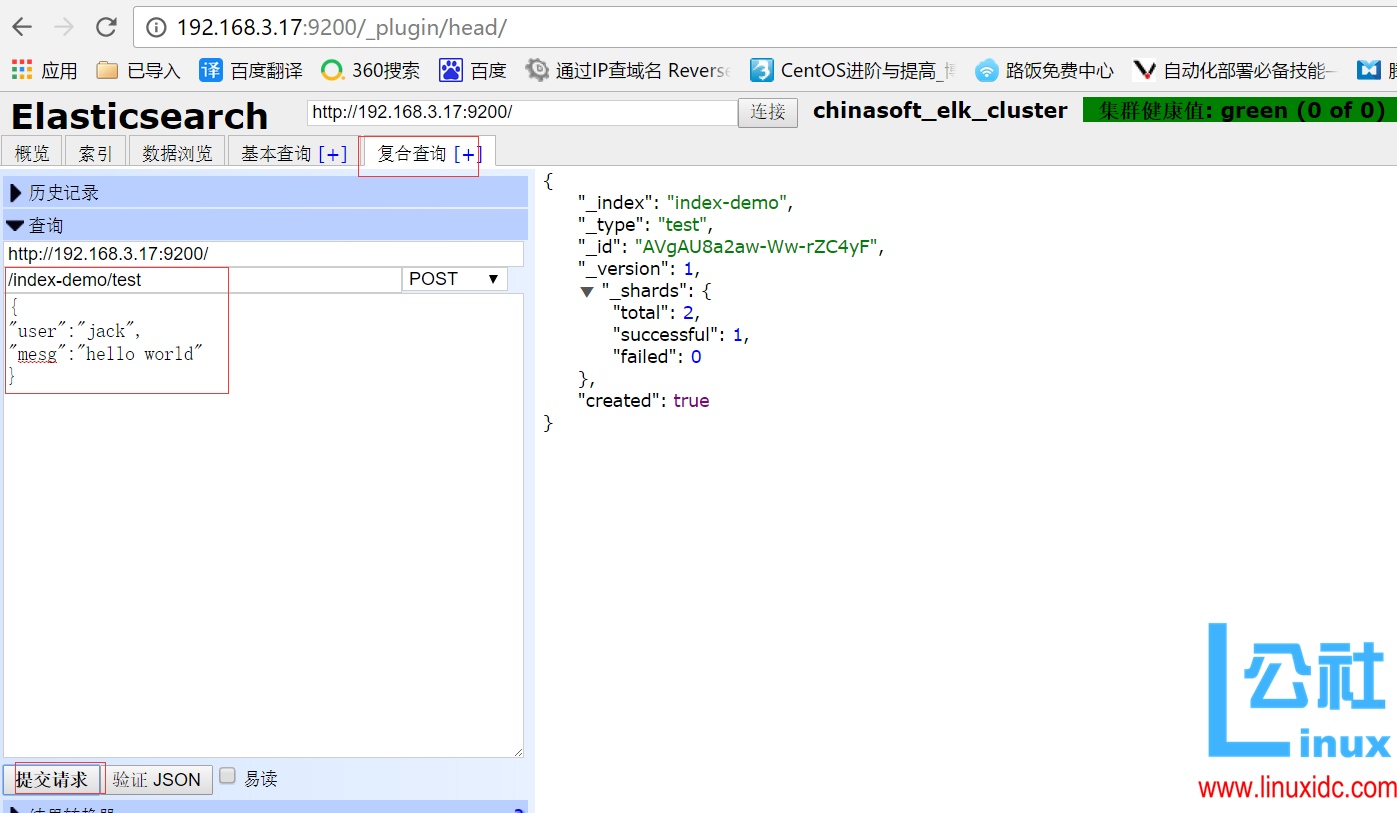This screenshot has width=1397, height=813.
Task: Click the 提交请求 button
Action: click(x=51, y=780)
